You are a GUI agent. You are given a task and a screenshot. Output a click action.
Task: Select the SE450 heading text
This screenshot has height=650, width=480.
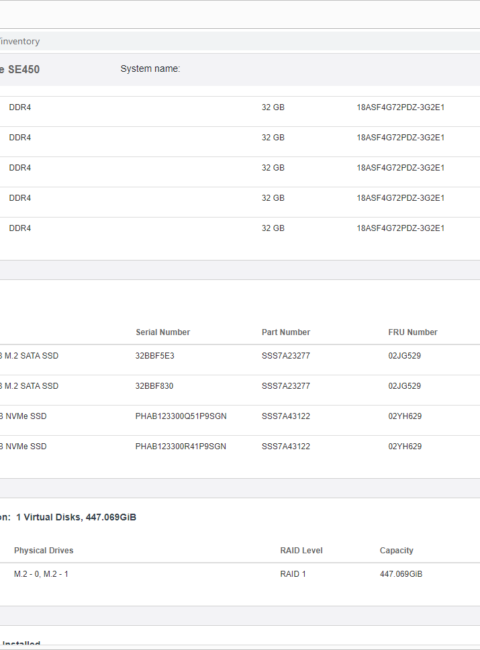pos(23,69)
